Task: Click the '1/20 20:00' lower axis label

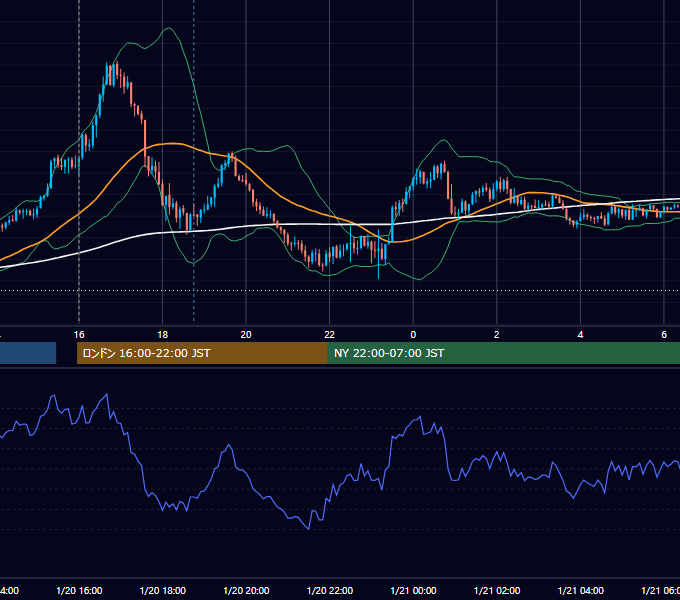Action: coord(246,591)
